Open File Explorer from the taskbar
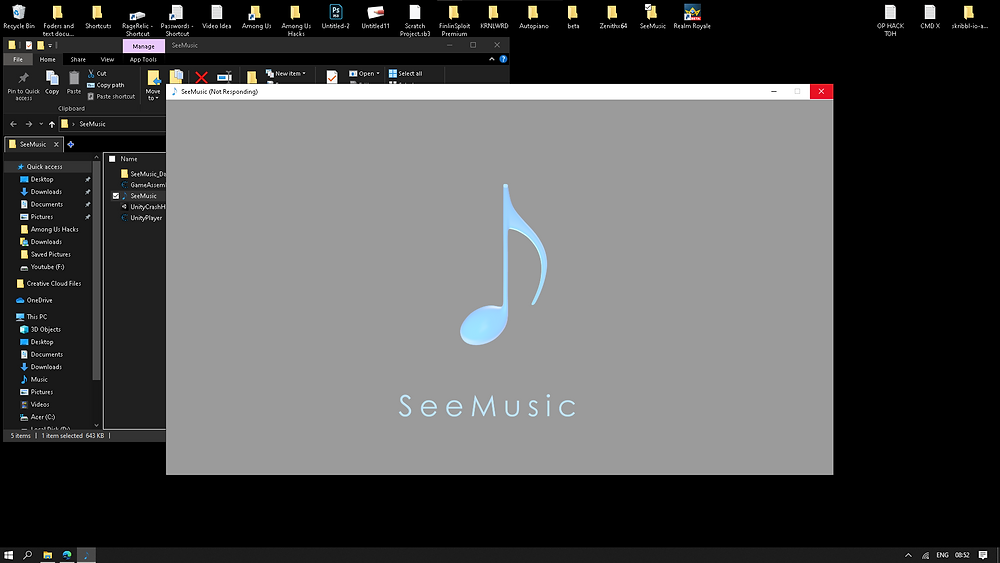 pyautogui.click(x=47, y=555)
